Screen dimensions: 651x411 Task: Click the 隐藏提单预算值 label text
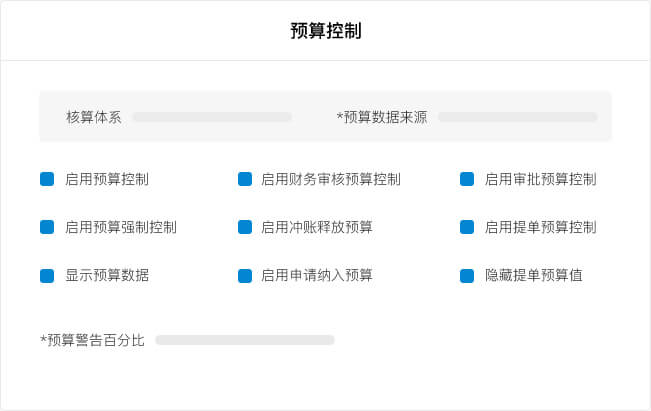534,276
